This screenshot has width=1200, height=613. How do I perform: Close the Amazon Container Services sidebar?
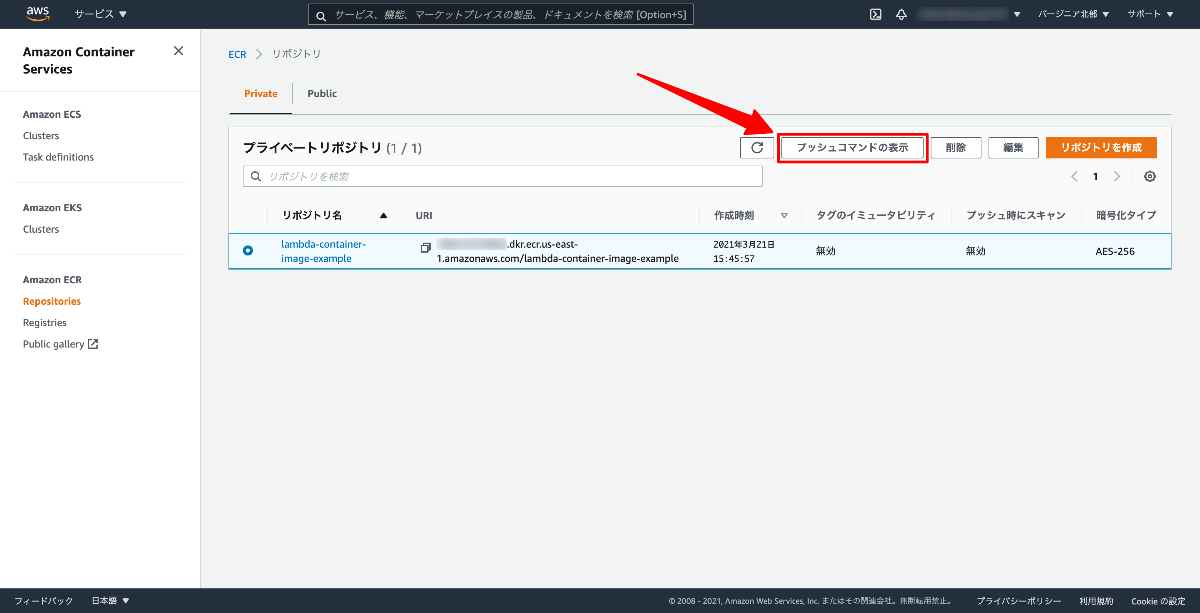coord(178,51)
